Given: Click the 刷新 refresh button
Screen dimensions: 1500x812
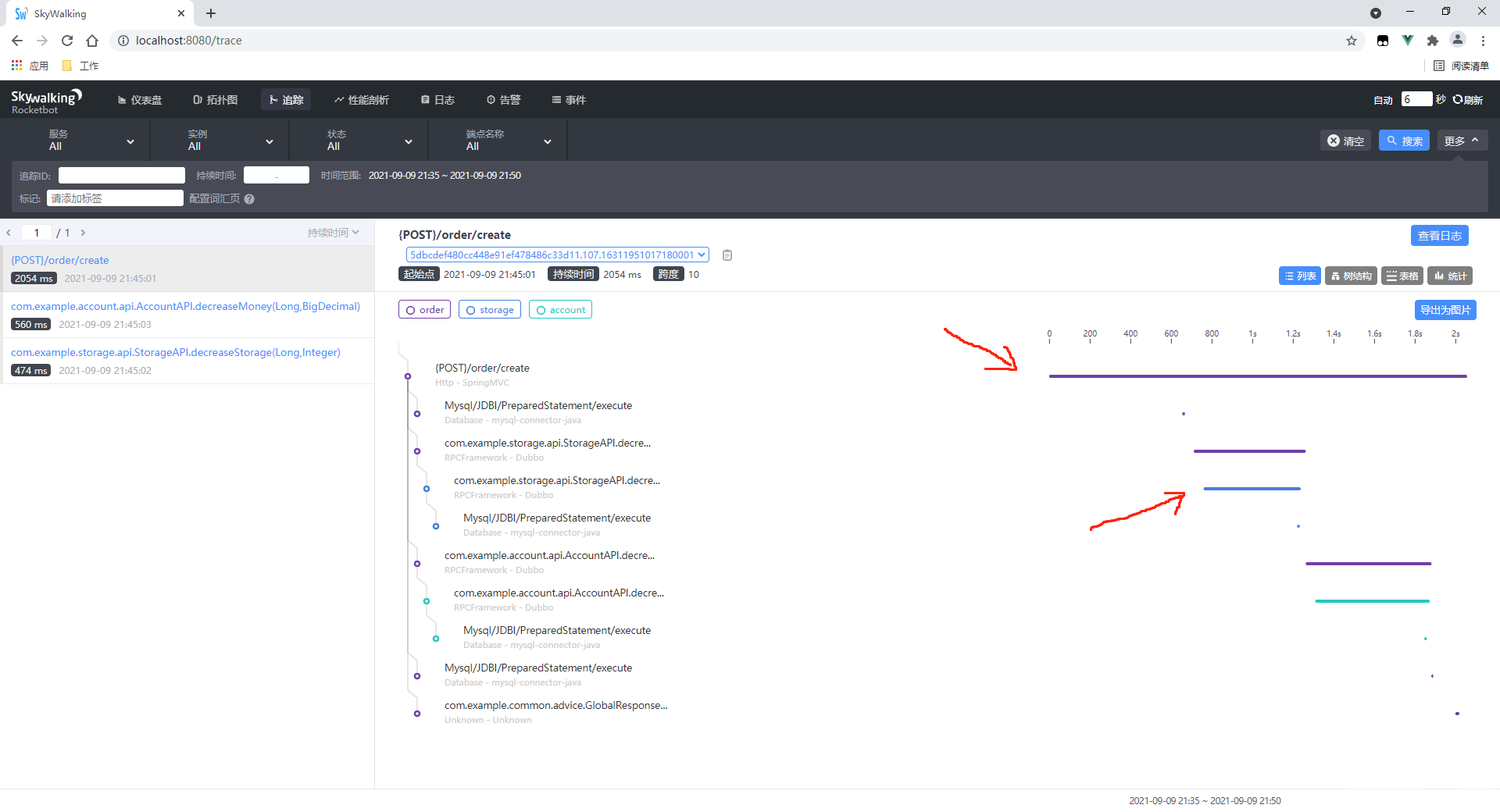Looking at the screenshot, I should point(1468,100).
